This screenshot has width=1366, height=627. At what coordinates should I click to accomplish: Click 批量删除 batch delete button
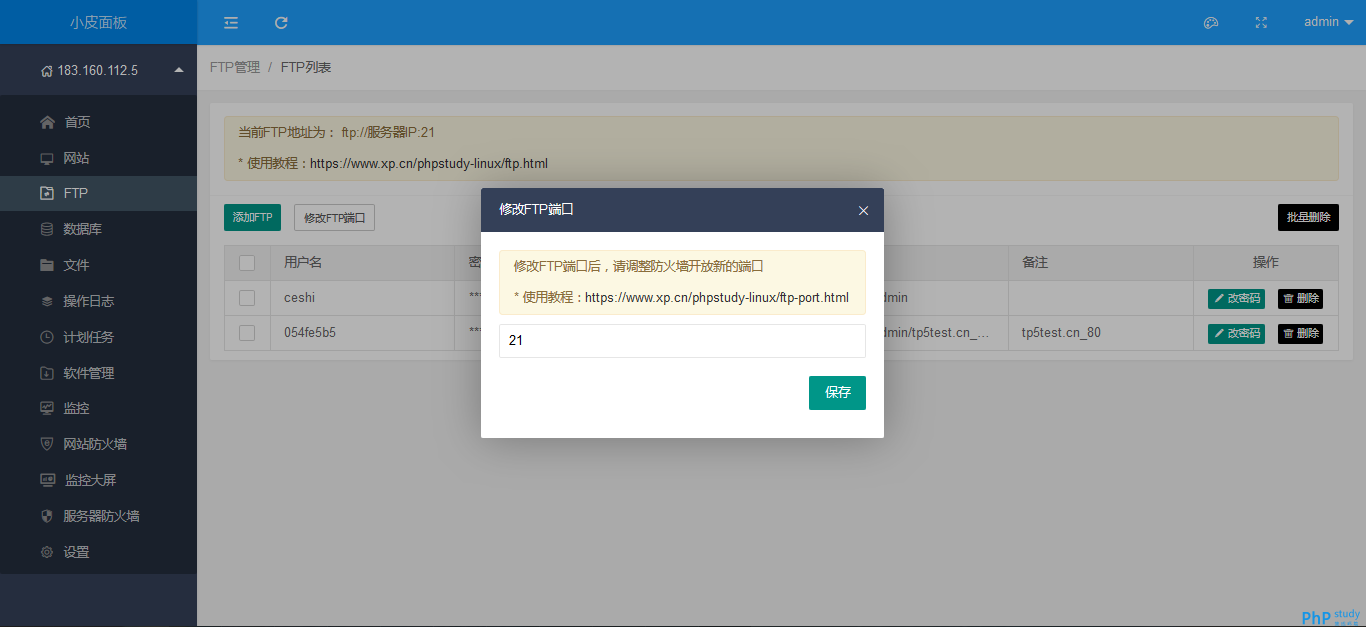[x=1308, y=217]
